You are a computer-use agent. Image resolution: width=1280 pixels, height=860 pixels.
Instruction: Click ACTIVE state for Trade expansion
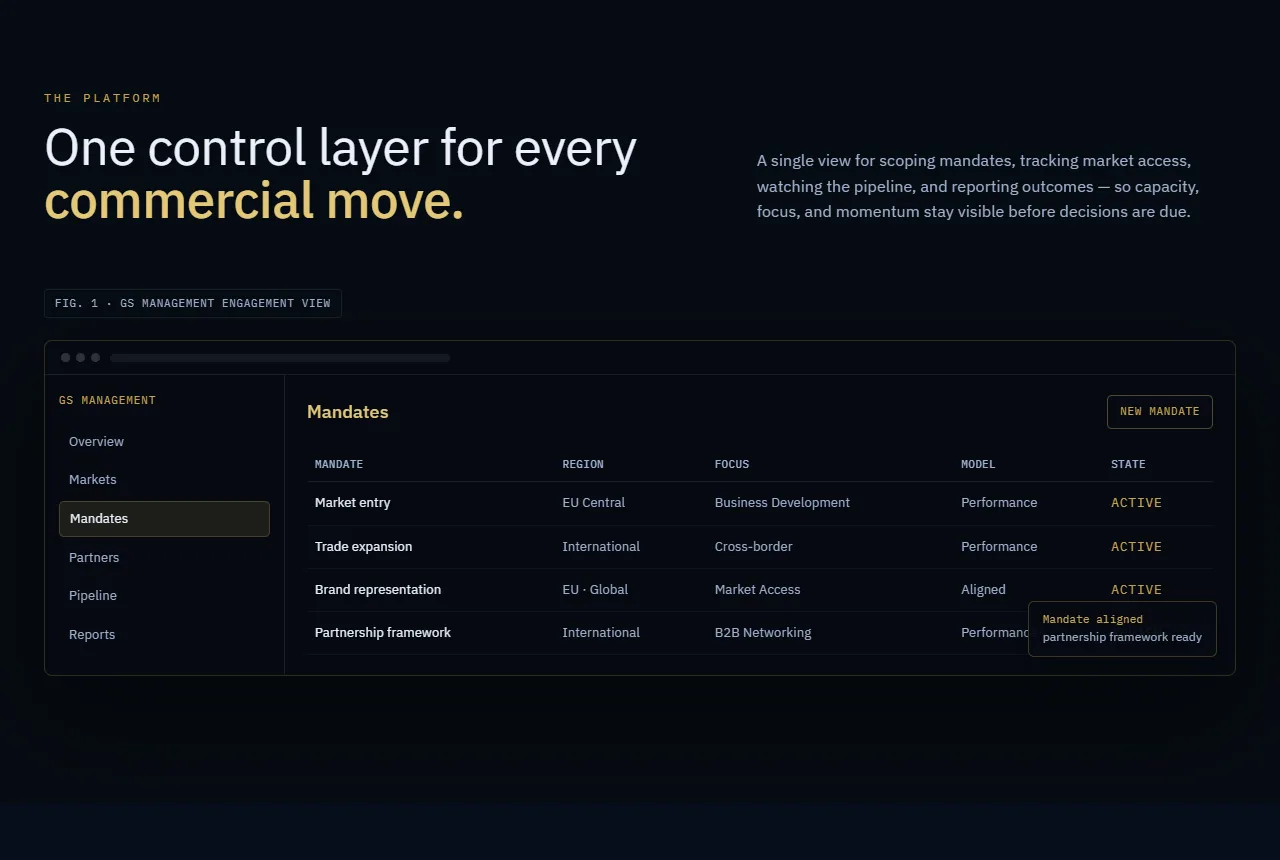(x=1136, y=547)
